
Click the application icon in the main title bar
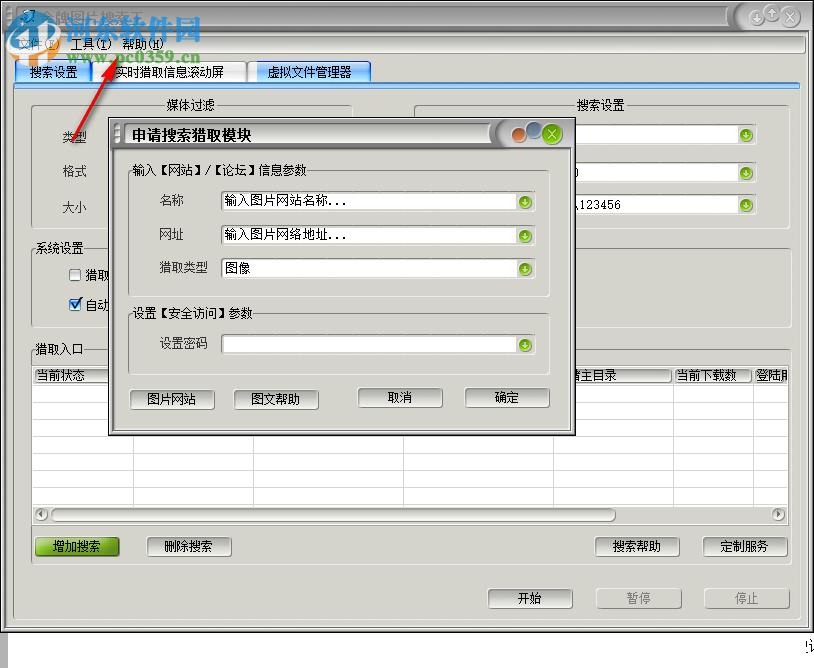click(x=27, y=15)
